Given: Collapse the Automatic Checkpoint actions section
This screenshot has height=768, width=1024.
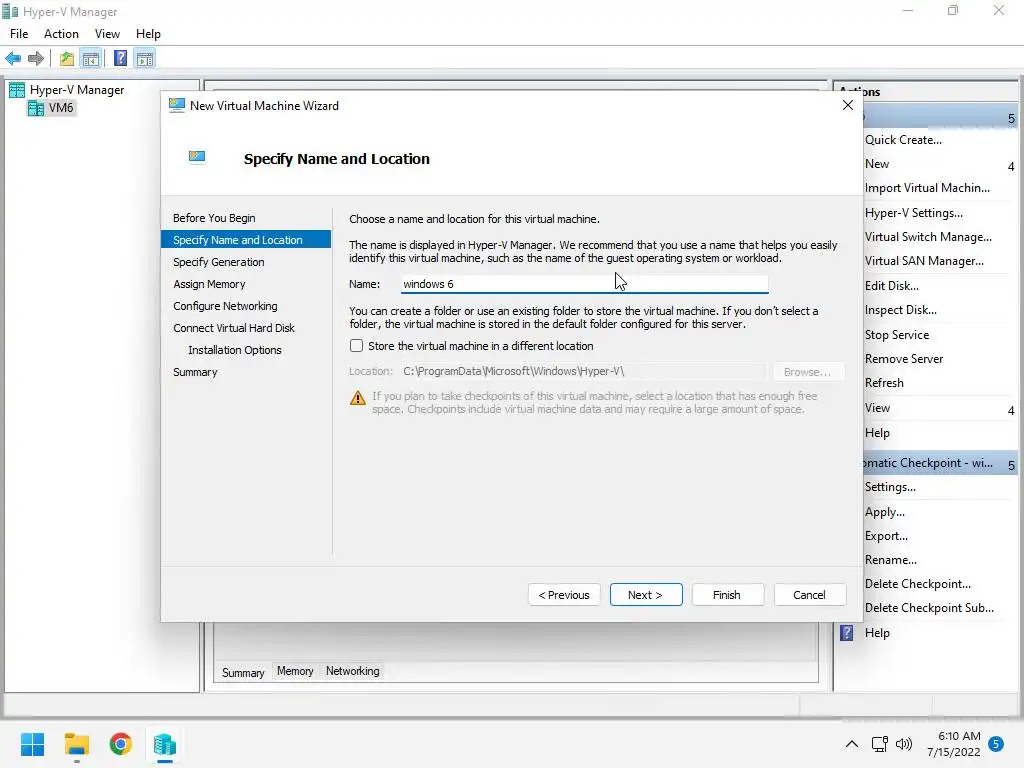Looking at the screenshot, I should (x=1010, y=465).
